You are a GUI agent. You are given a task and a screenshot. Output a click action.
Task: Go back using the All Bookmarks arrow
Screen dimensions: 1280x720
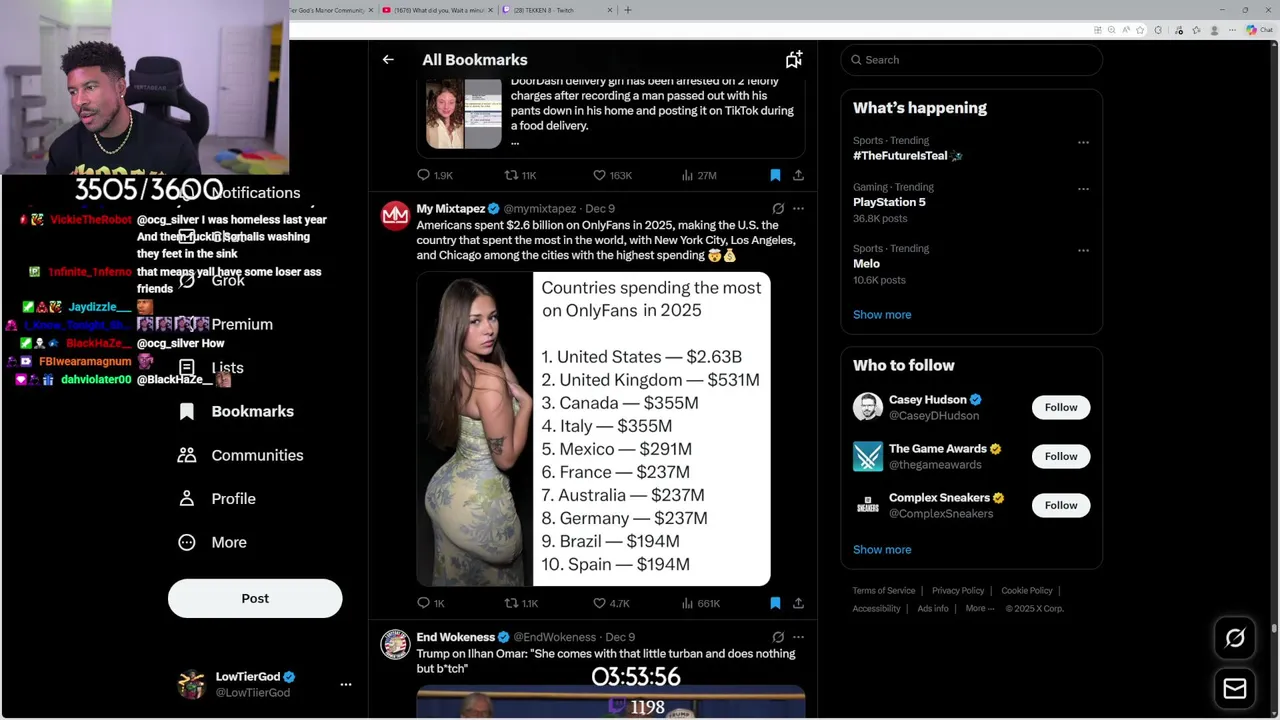click(x=388, y=60)
